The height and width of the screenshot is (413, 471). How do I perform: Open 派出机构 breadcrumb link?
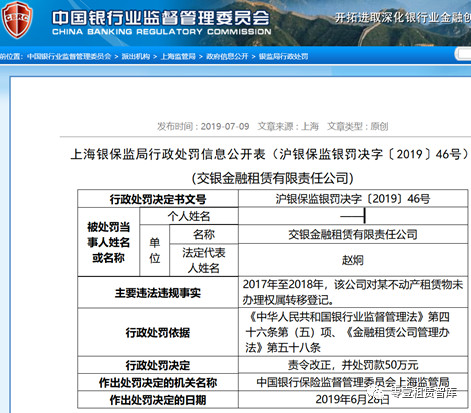click(136, 56)
